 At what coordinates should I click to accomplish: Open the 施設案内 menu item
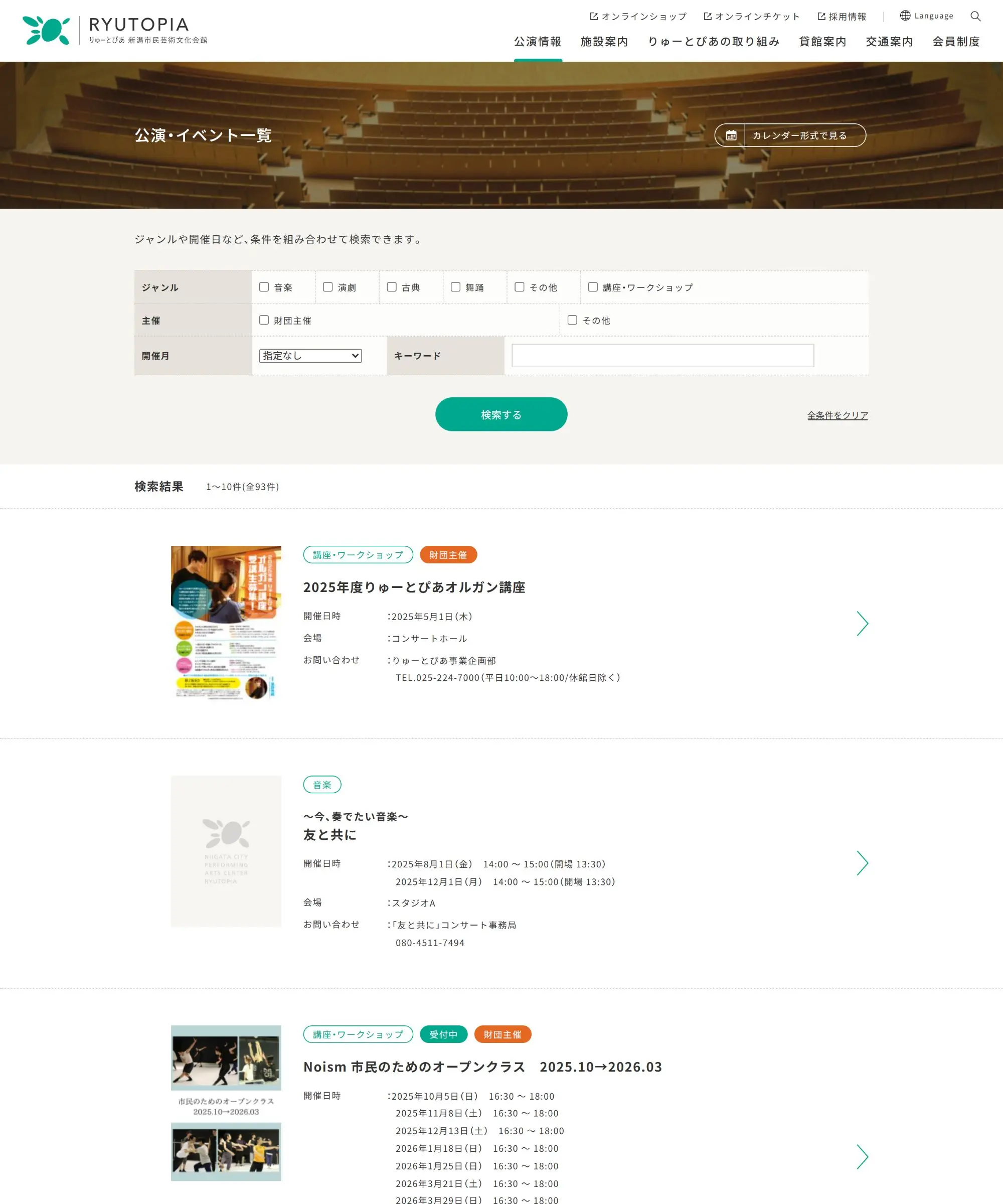click(604, 41)
